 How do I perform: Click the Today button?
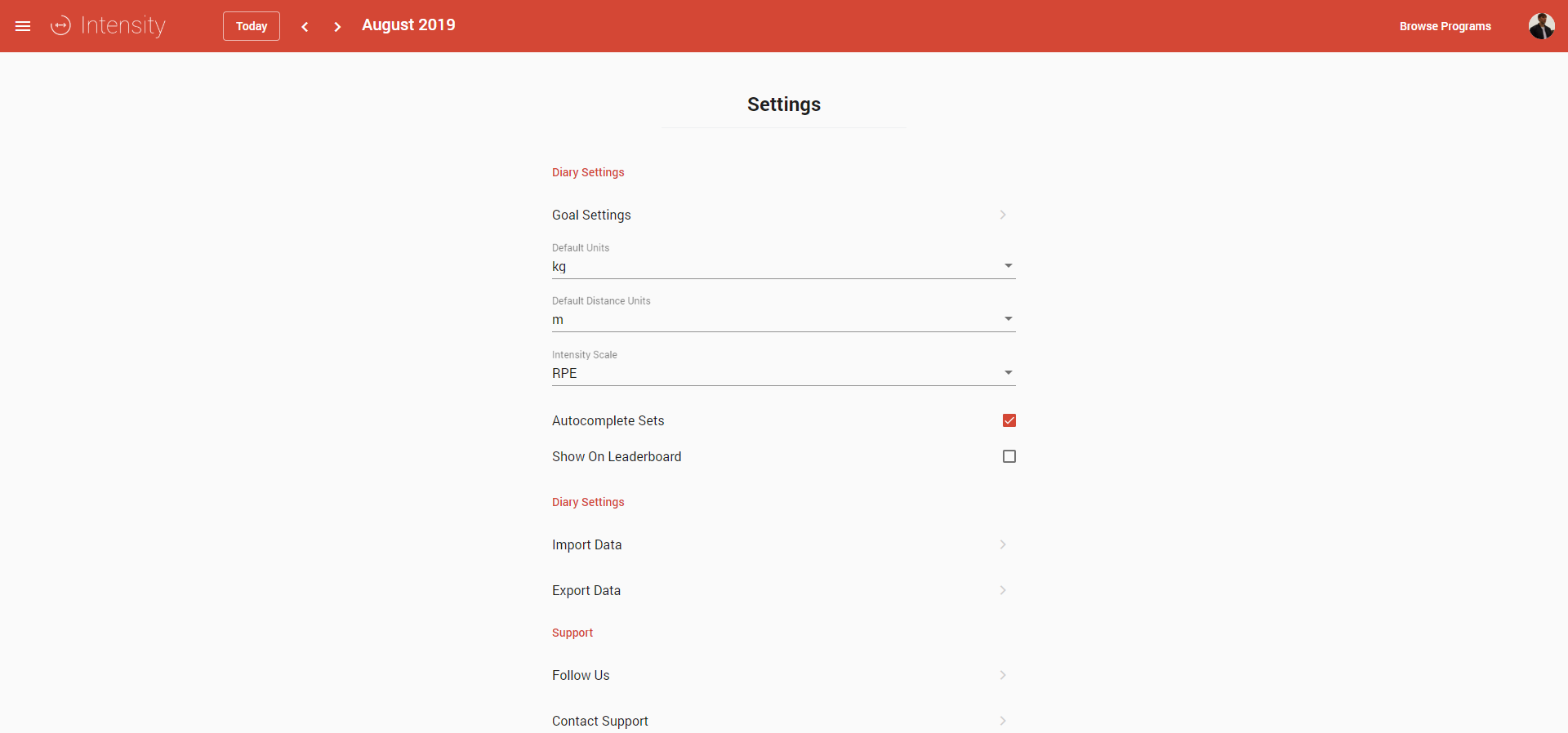(x=252, y=26)
